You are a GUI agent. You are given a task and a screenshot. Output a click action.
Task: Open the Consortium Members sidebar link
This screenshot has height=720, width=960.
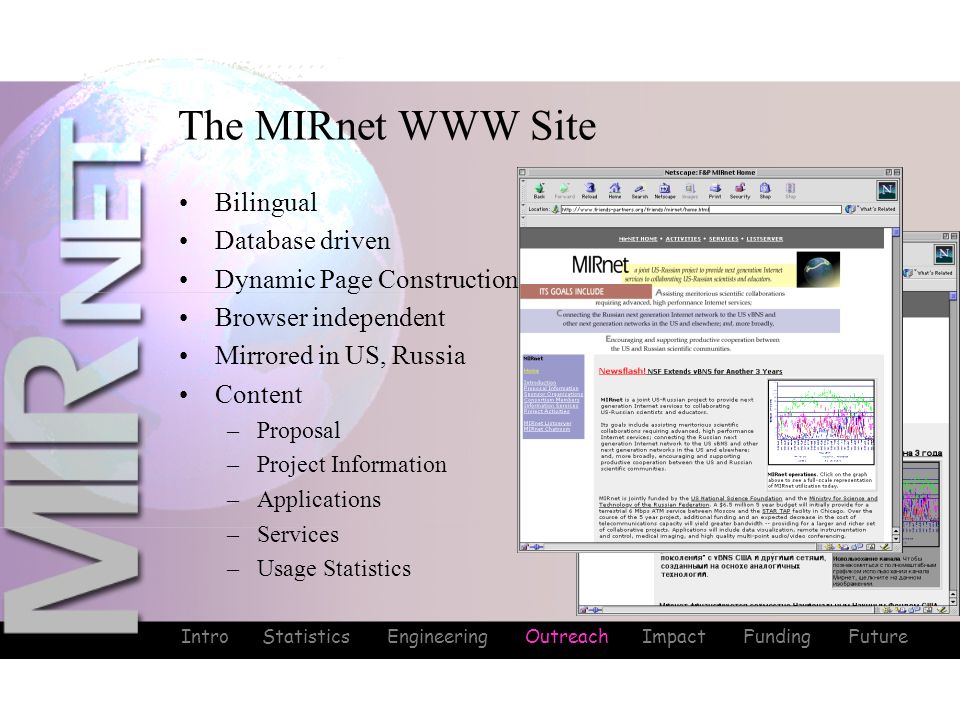pyautogui.click(x=552, y=400)
